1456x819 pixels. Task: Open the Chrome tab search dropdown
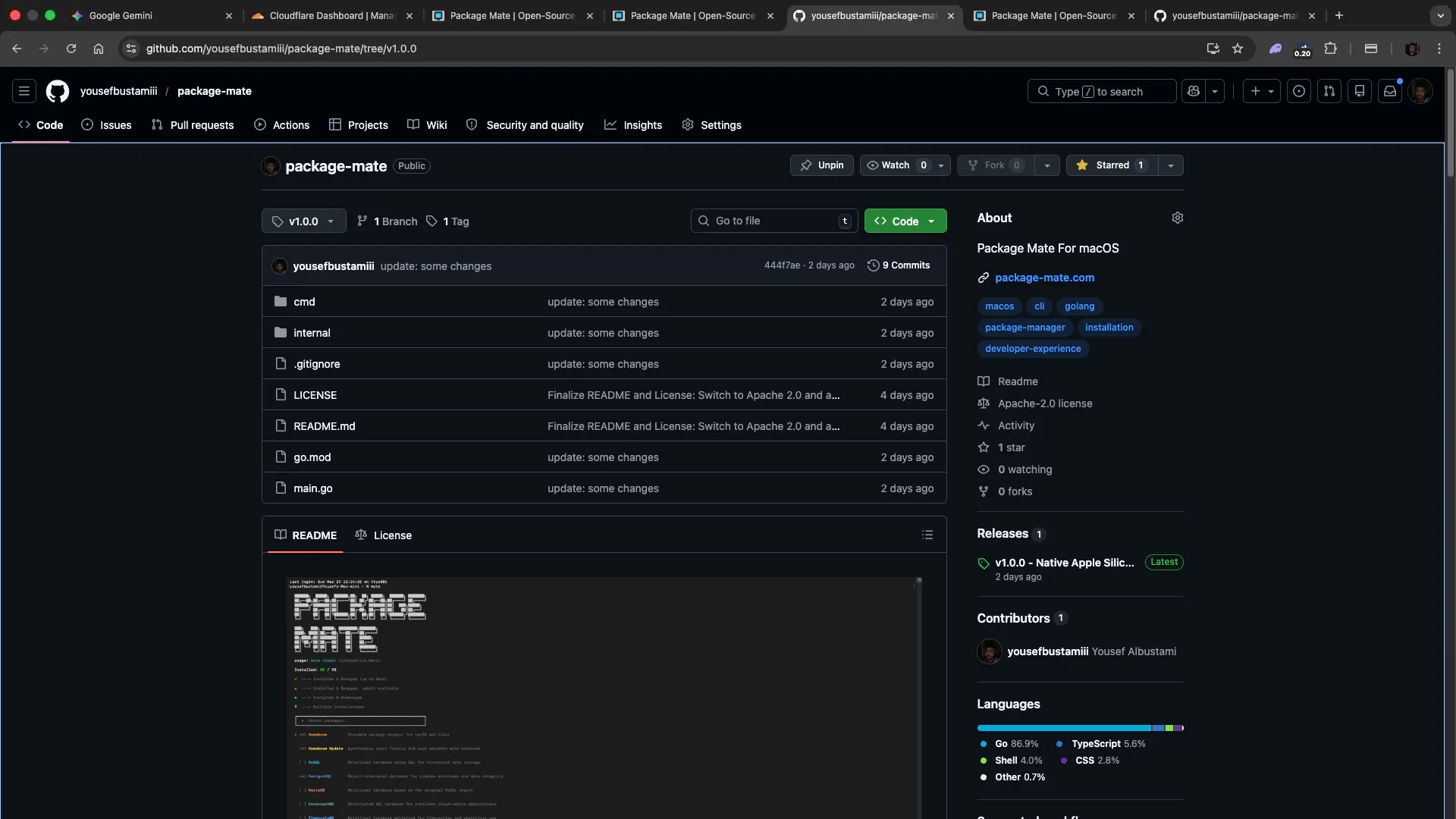click(x=1440, y=15)
